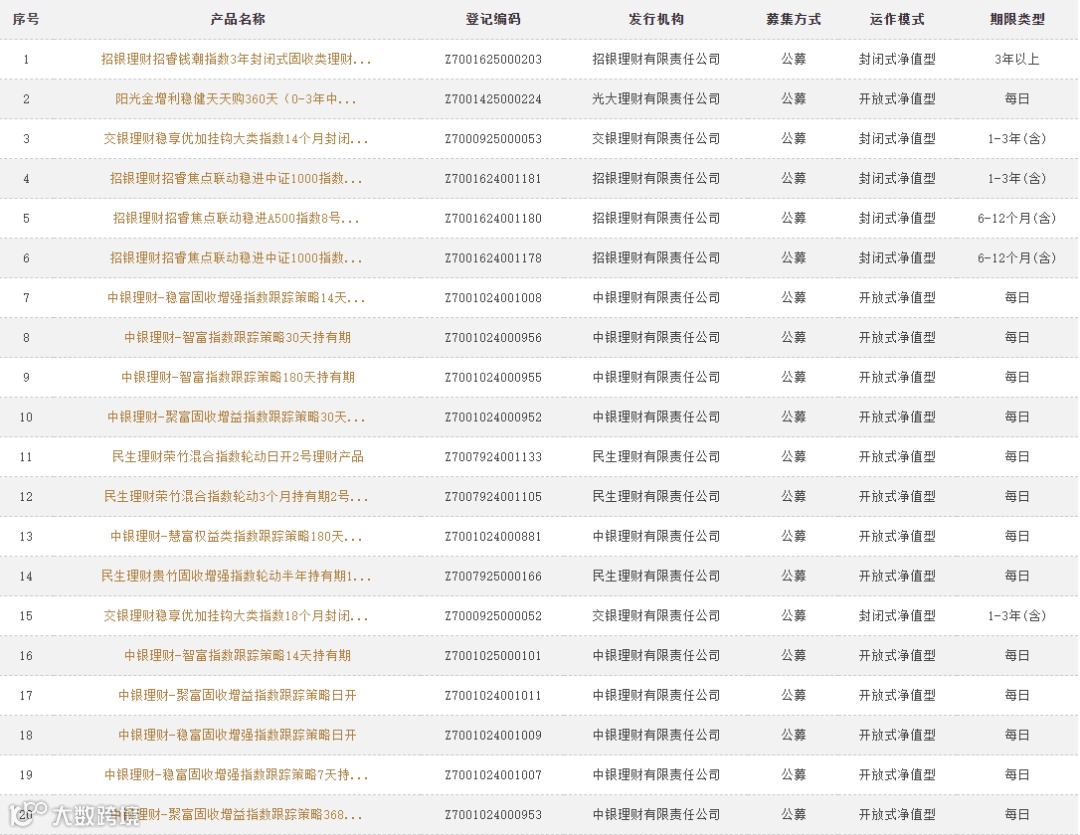
Task: Open 民生理财荣竹混合指数轮动日开2号理财产品 link
Action: tap(238, 457)
